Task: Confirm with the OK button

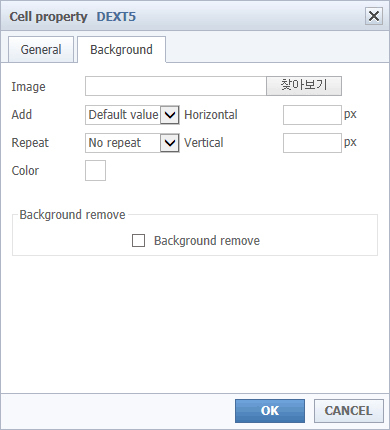Action: [270, 411]
